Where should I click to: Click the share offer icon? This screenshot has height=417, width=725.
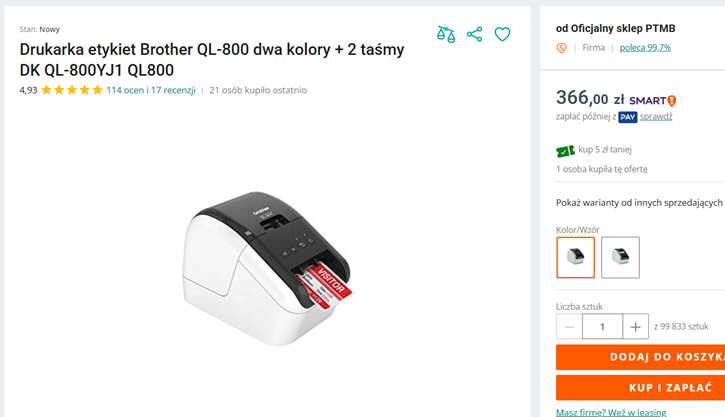click(474, 35)
